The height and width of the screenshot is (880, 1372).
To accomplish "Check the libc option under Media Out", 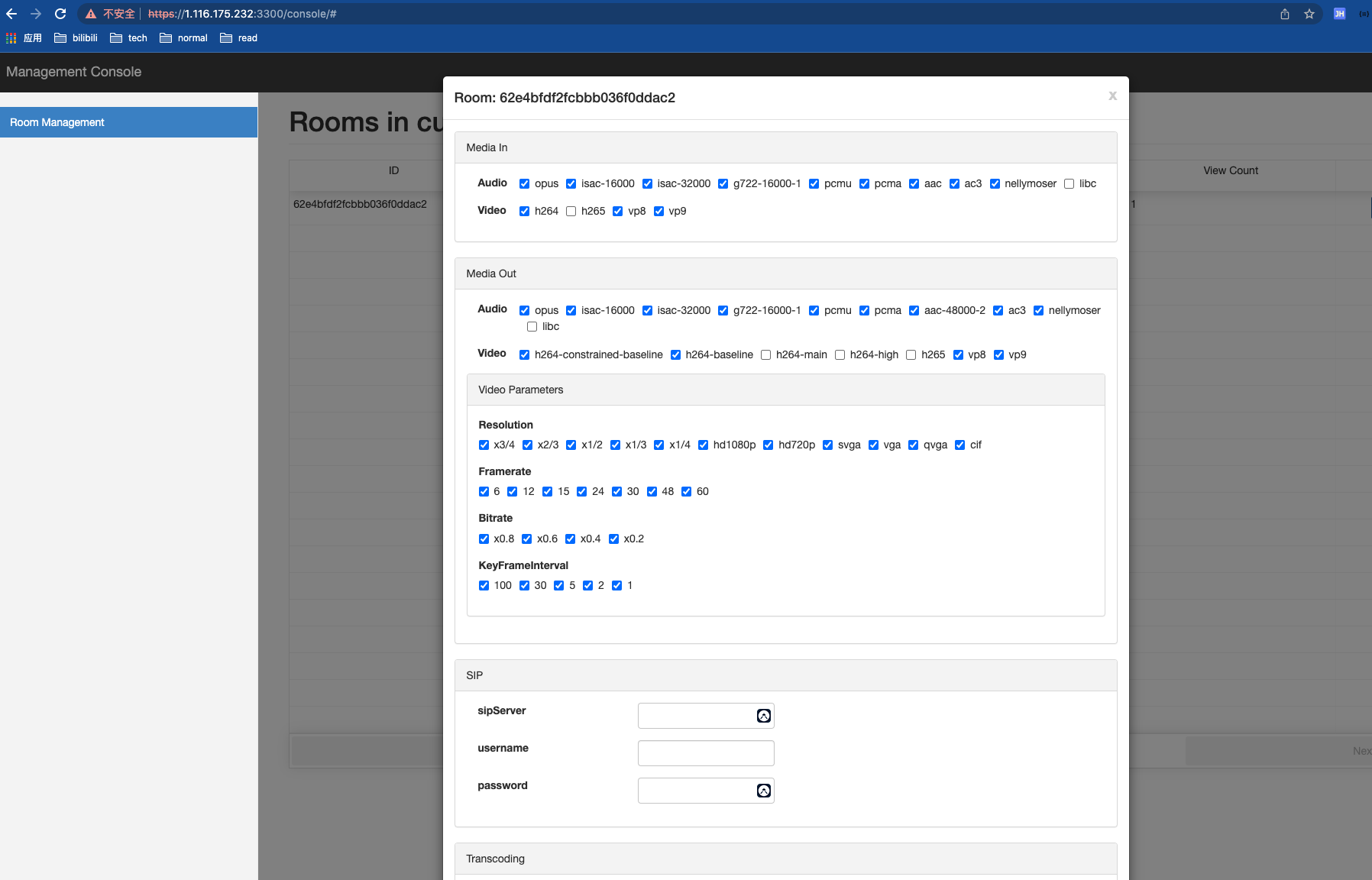I will (532, 327).
